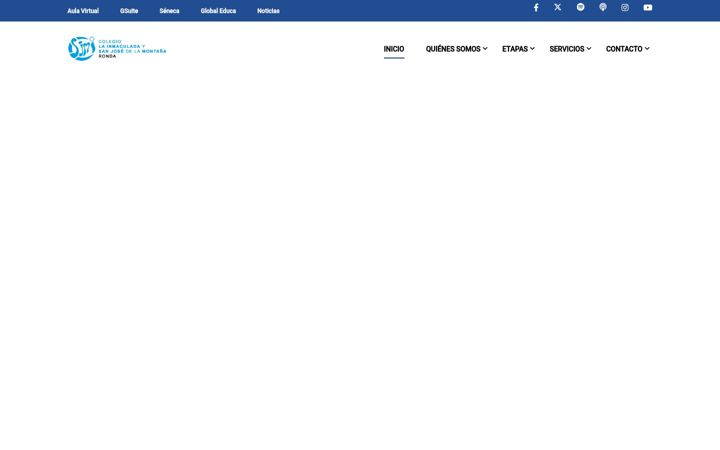The width and height of the screenshot is (720, 450).
Task: Click the SJM school logo
Action: [x=117, y=48]
